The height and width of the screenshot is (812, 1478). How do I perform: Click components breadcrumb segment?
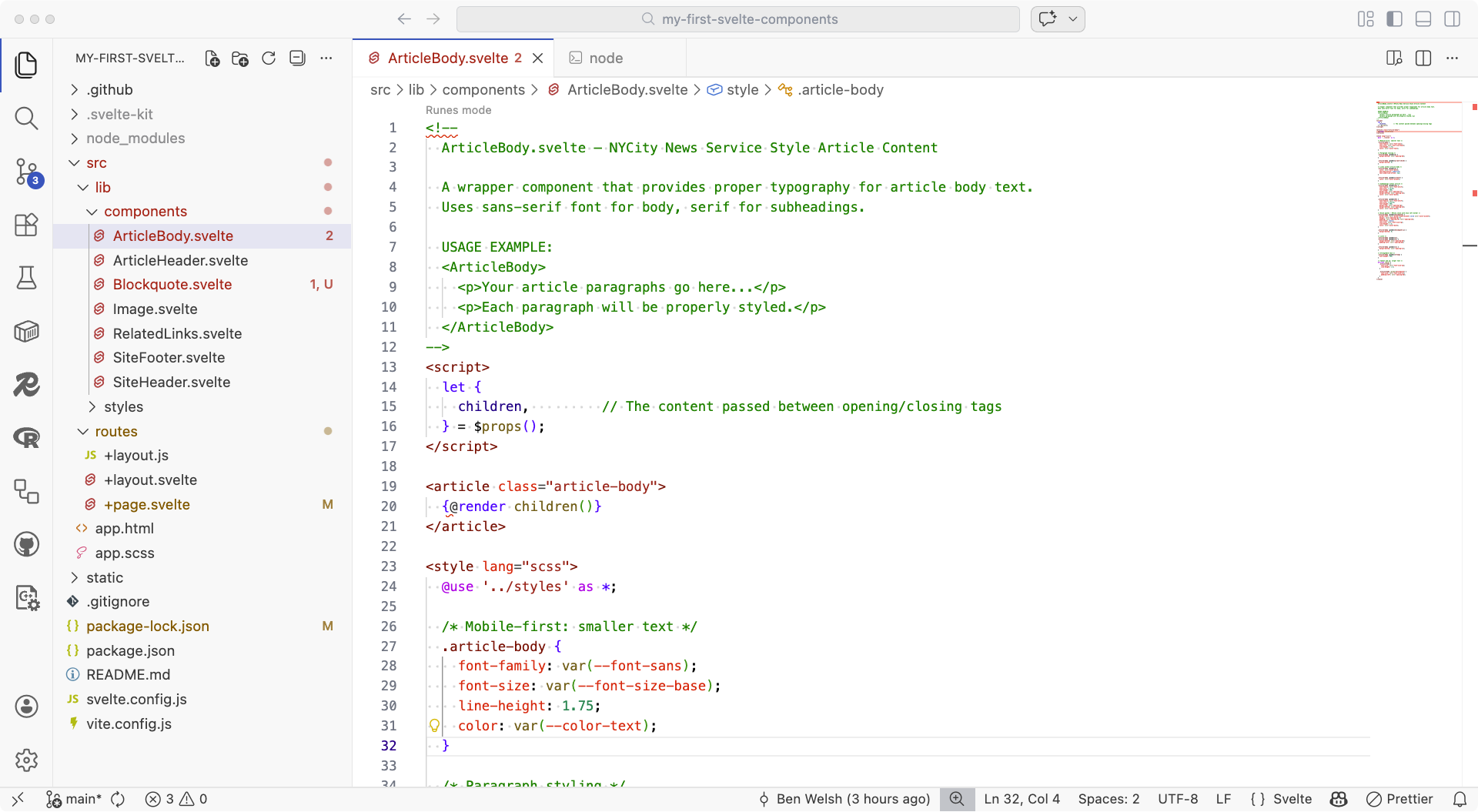click(x=483, y=90)
